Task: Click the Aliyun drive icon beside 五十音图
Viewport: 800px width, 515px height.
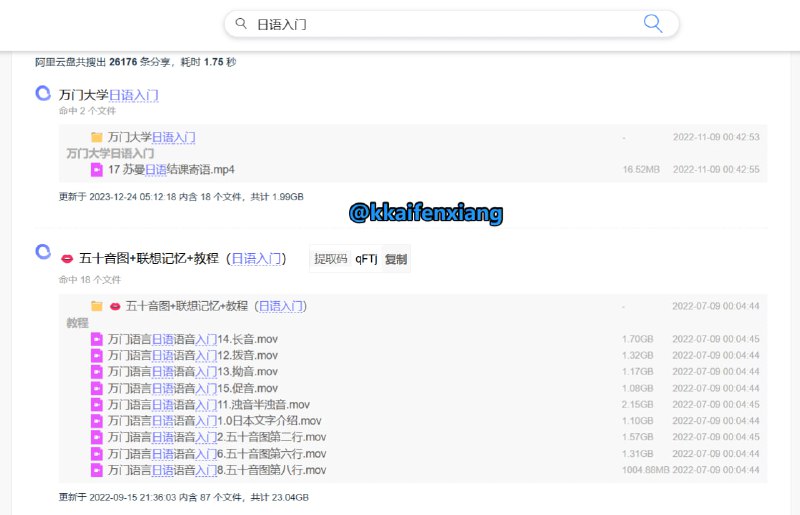Action: pyautogui.click(x=43, y=251)
